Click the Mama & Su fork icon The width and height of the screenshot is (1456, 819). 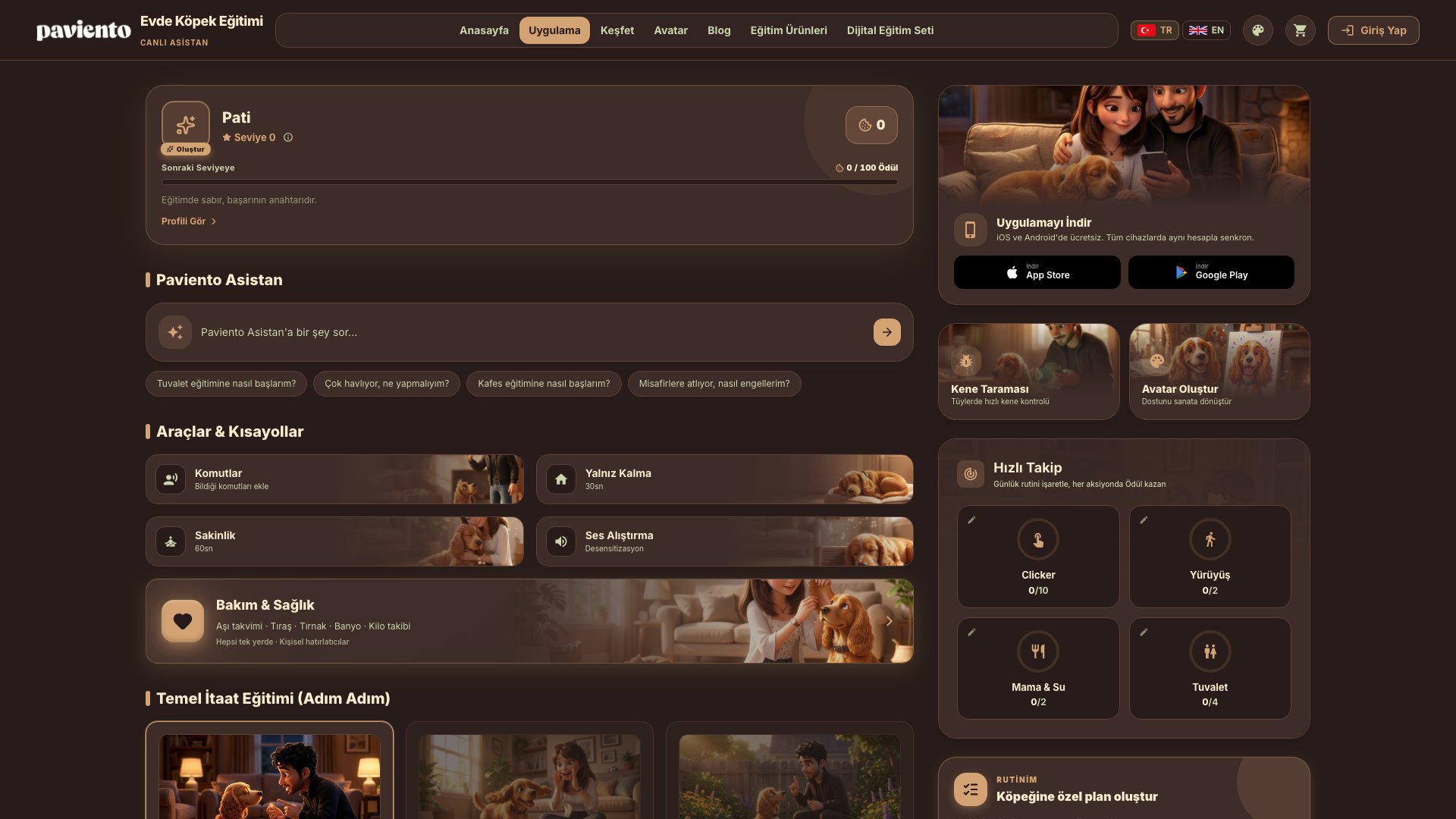pos(1038,651)
